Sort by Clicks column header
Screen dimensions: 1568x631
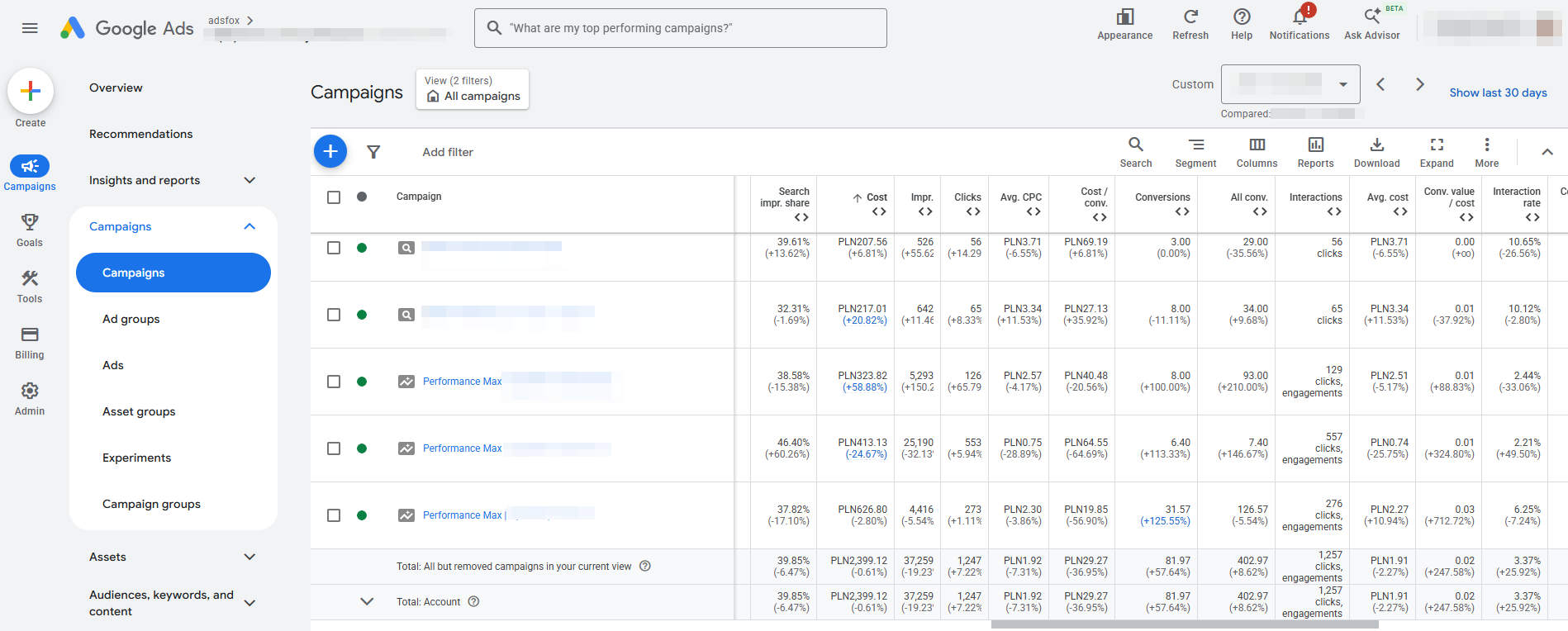tap(967, 197)
